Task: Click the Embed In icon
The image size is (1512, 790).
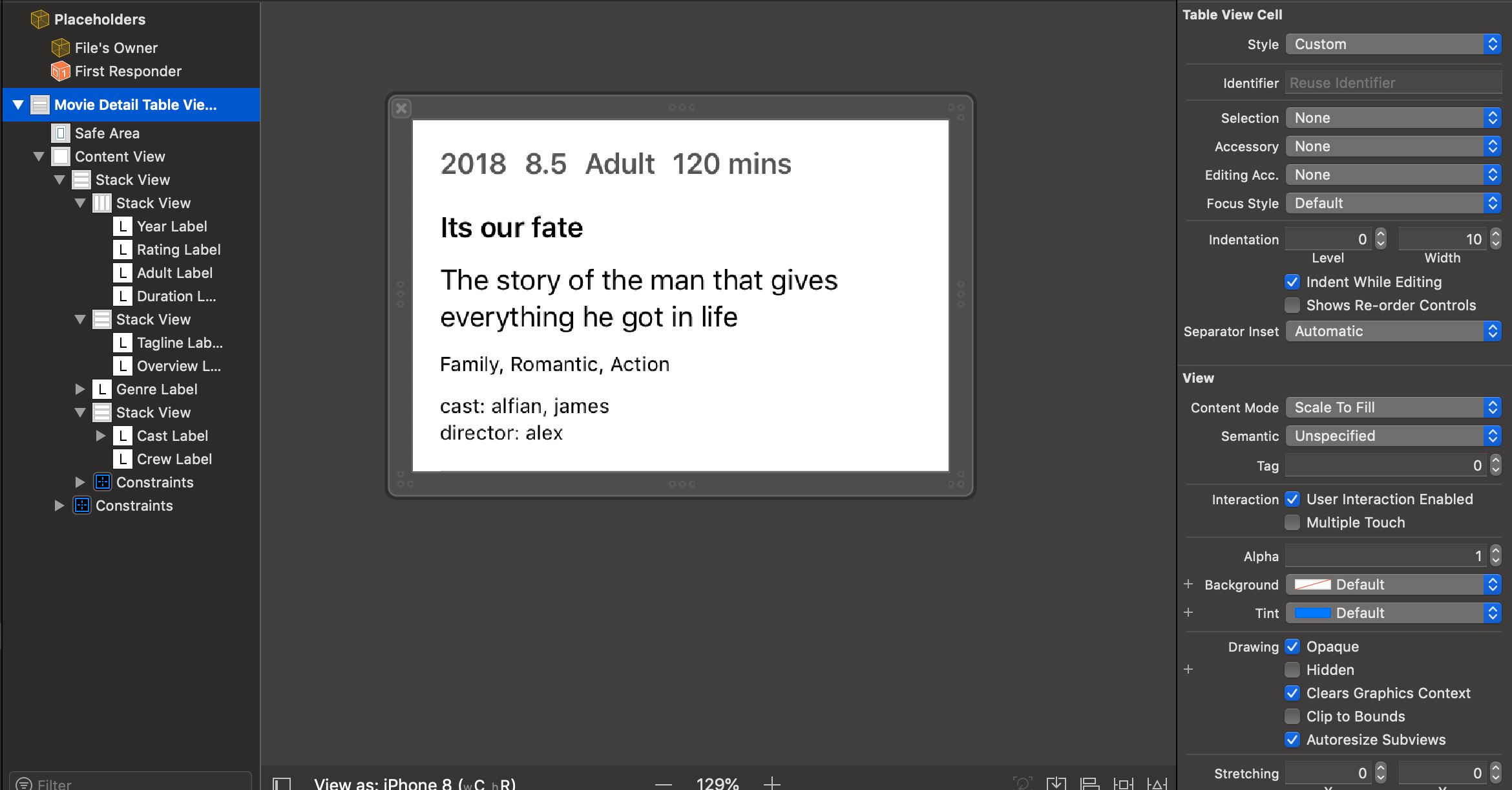Action: click(x=1056, y=783)
